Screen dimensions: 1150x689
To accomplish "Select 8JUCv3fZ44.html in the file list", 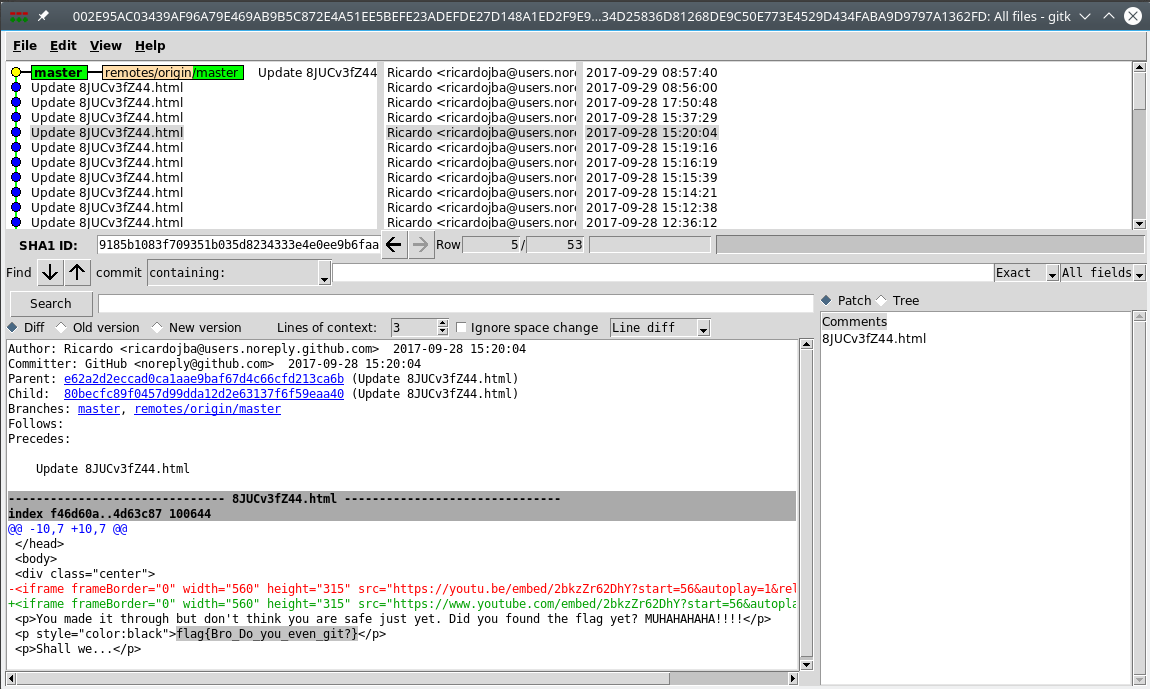I will click(873, 339).
